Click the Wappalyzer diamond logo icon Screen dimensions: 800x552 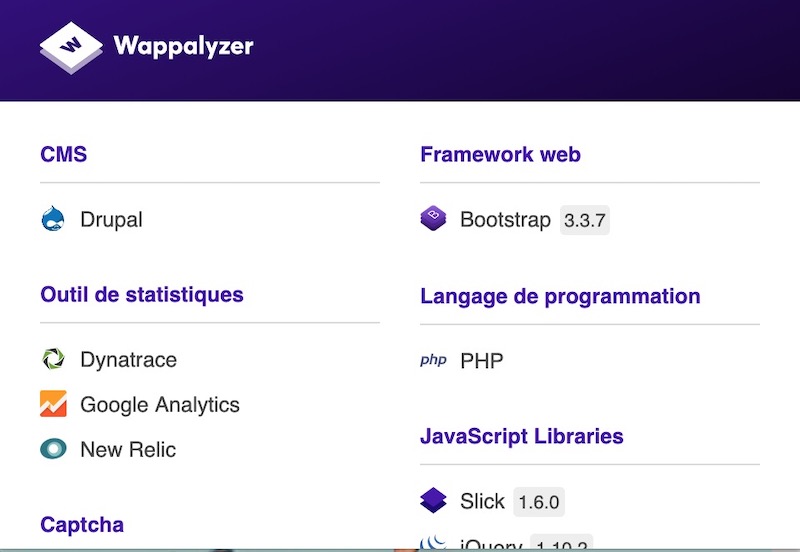tap(71, 47)
